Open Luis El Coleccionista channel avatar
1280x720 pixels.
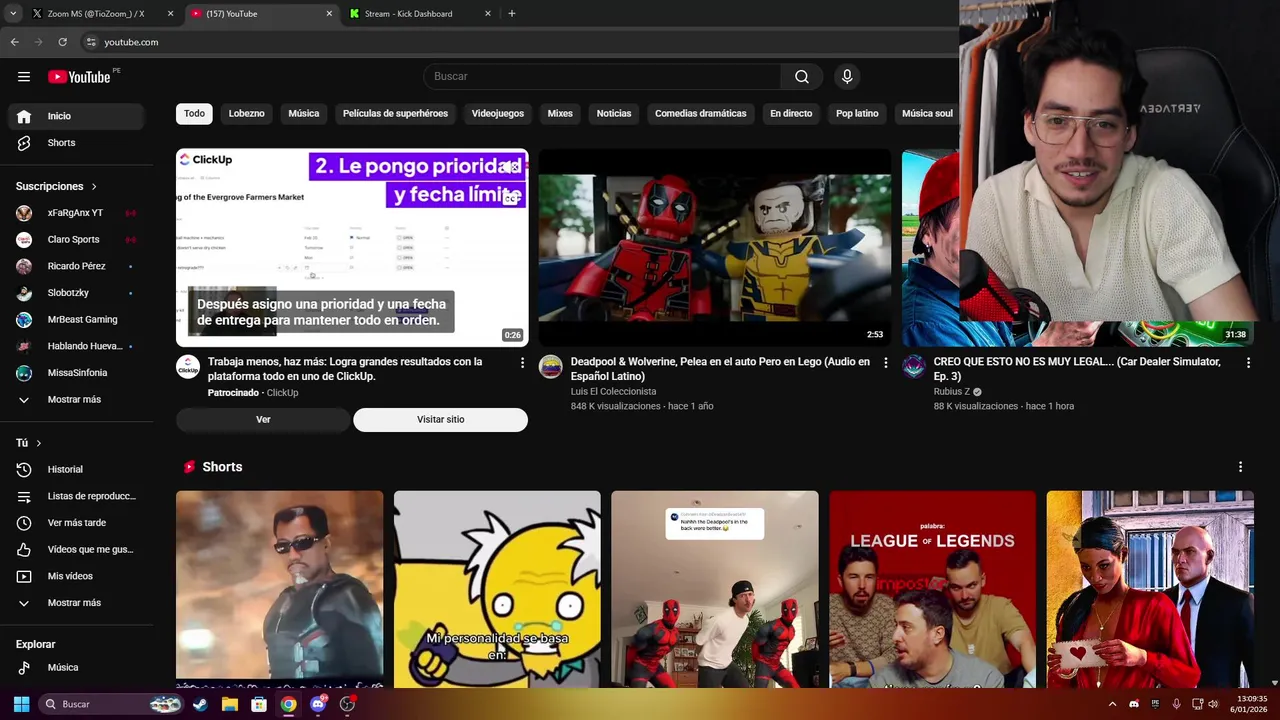(x=551, y=367)
